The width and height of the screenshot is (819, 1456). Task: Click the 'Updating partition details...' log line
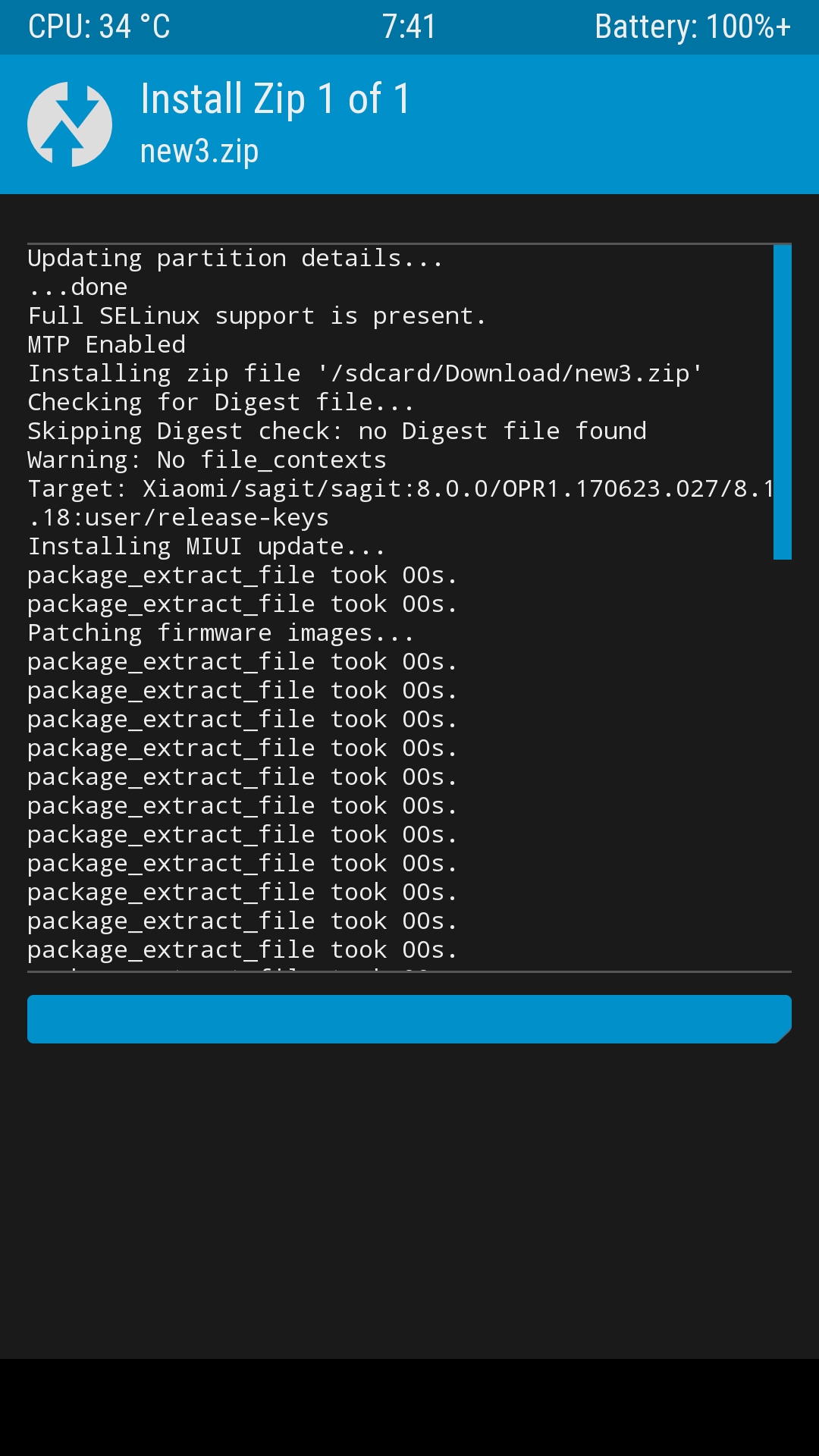coord(235,259)
